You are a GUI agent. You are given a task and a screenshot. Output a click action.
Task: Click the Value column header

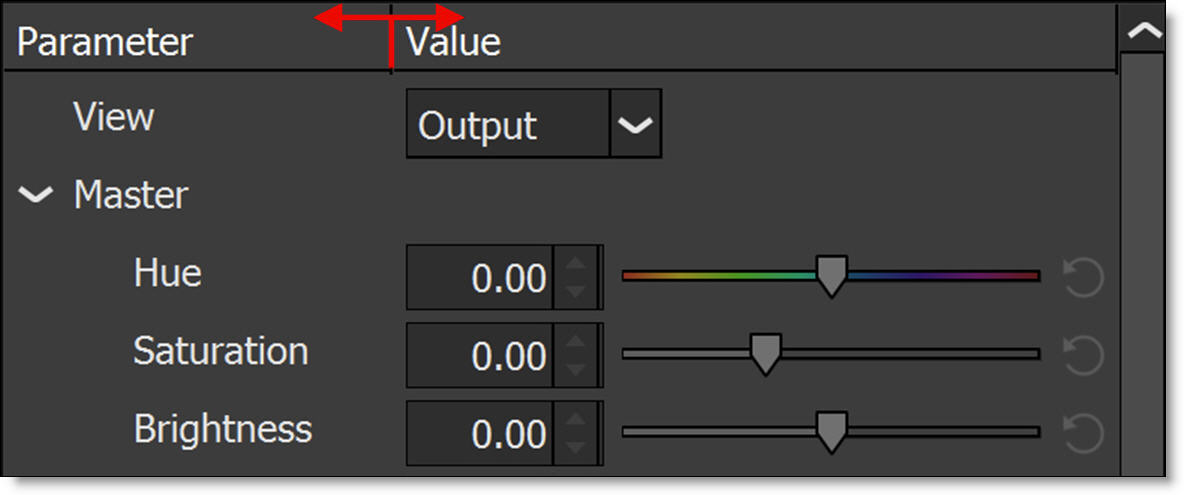453,43
